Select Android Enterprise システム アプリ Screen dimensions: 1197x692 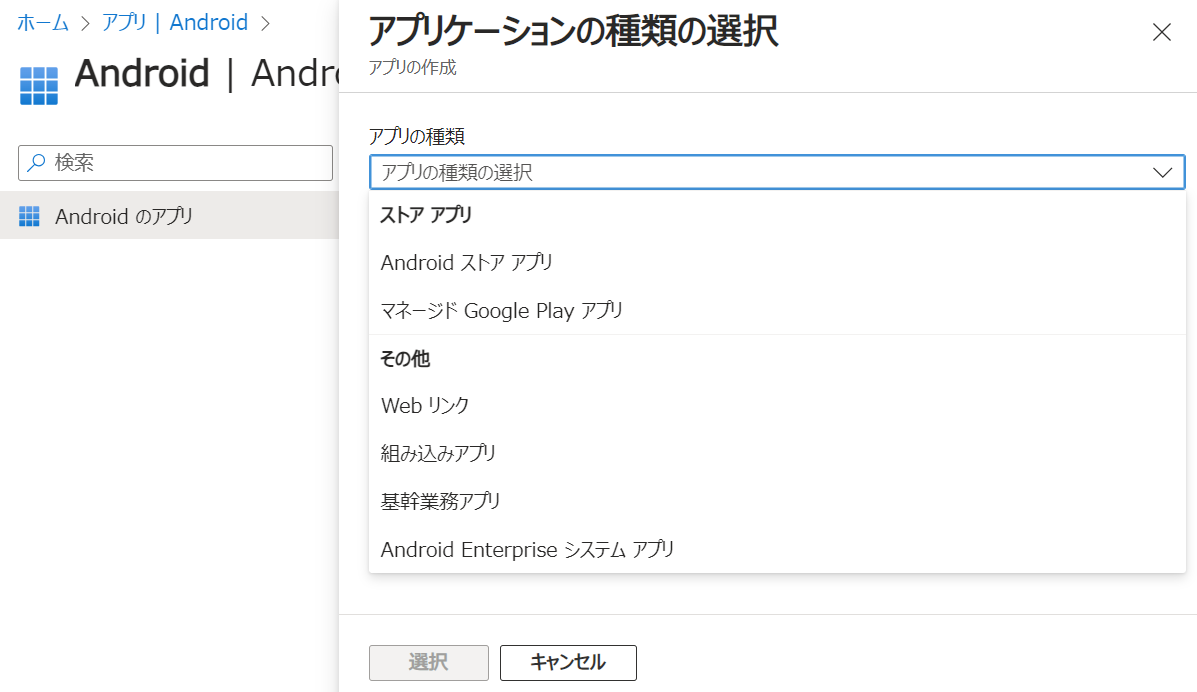[526, 549]
